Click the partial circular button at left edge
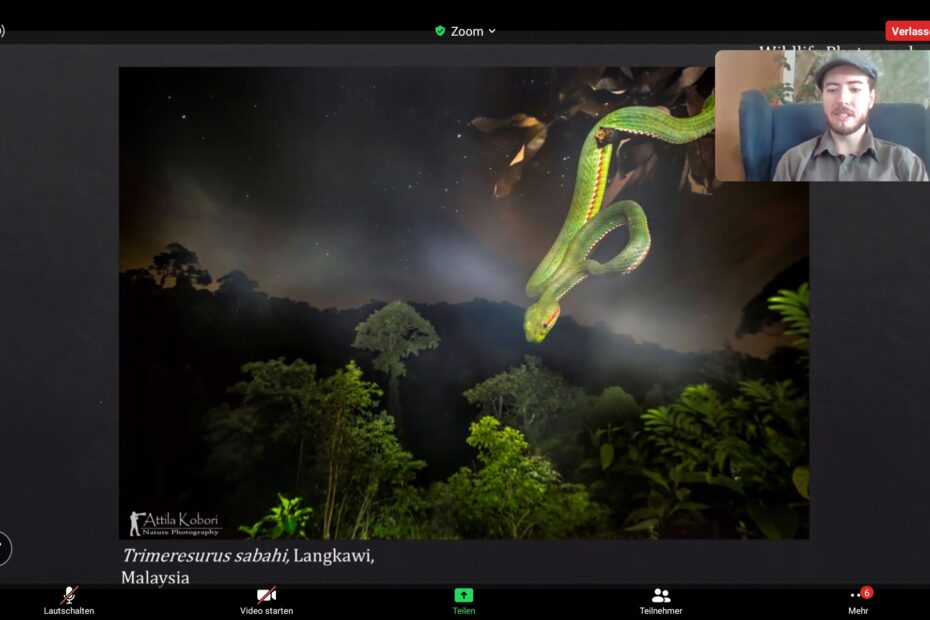 3,548
